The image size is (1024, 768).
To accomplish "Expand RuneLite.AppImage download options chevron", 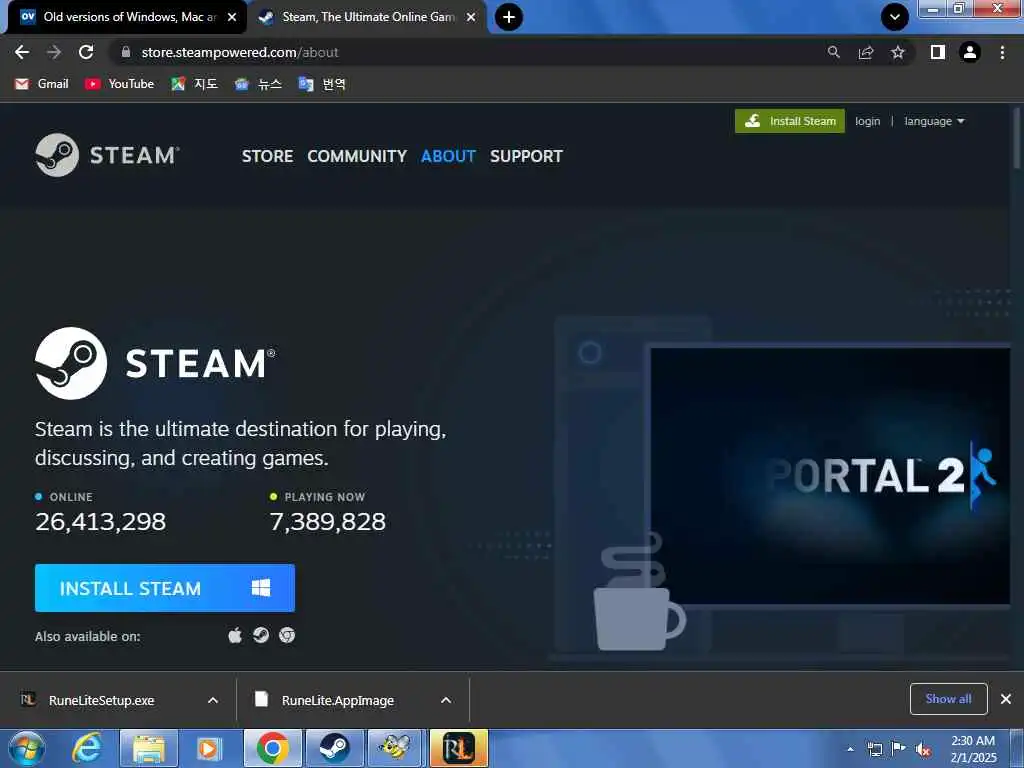I will click(446, 700).
